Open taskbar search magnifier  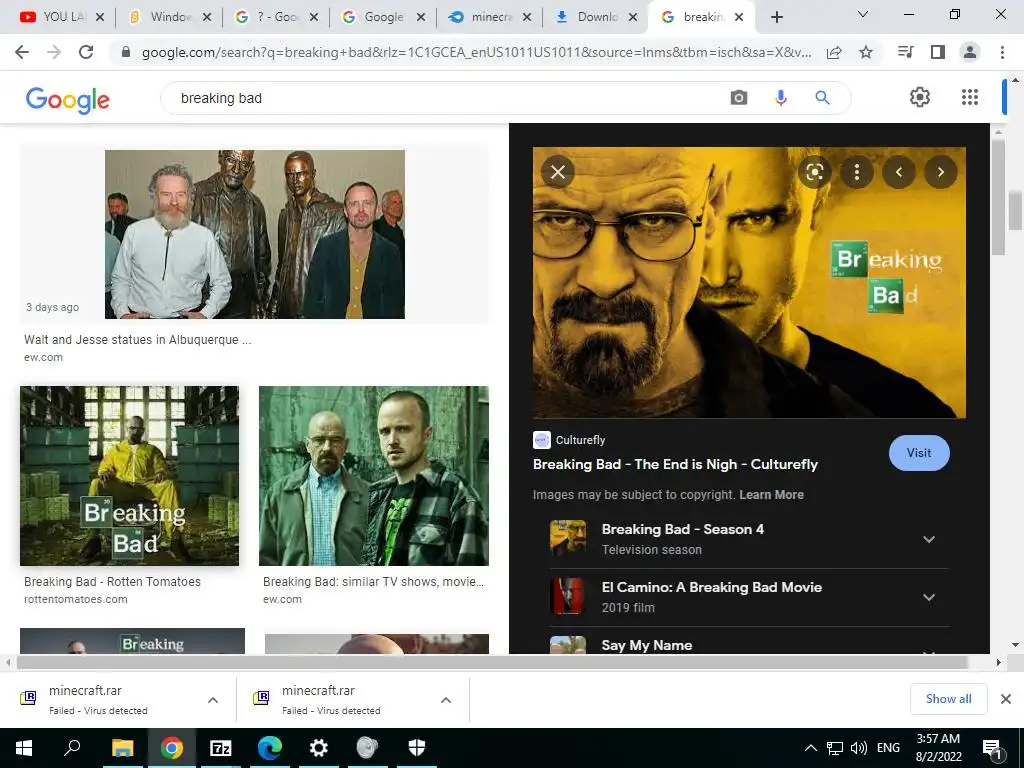point(72,748)
